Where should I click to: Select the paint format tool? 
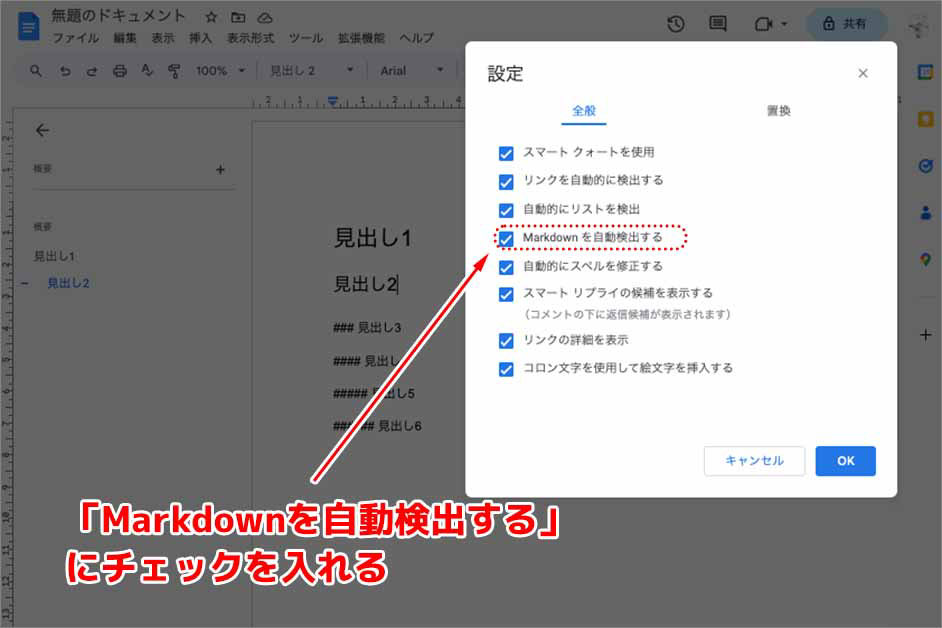[x=175, y=70]
